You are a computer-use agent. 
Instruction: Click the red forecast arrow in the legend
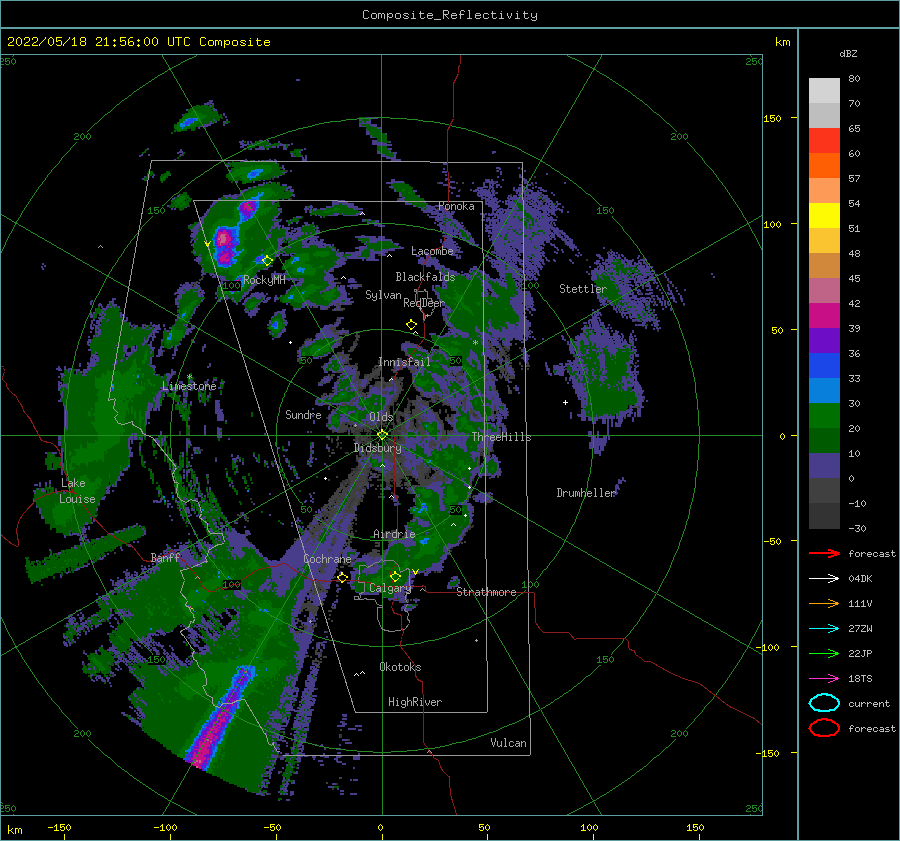pos(824,553)
